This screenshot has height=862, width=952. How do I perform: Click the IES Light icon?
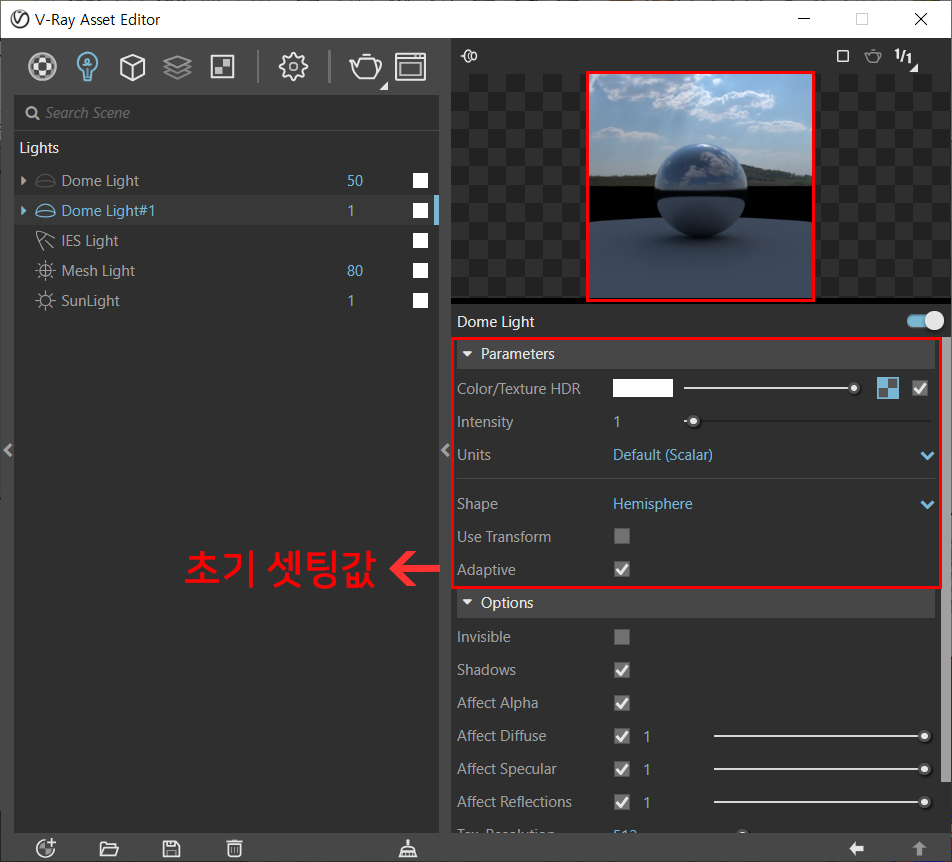pos(45,240)
